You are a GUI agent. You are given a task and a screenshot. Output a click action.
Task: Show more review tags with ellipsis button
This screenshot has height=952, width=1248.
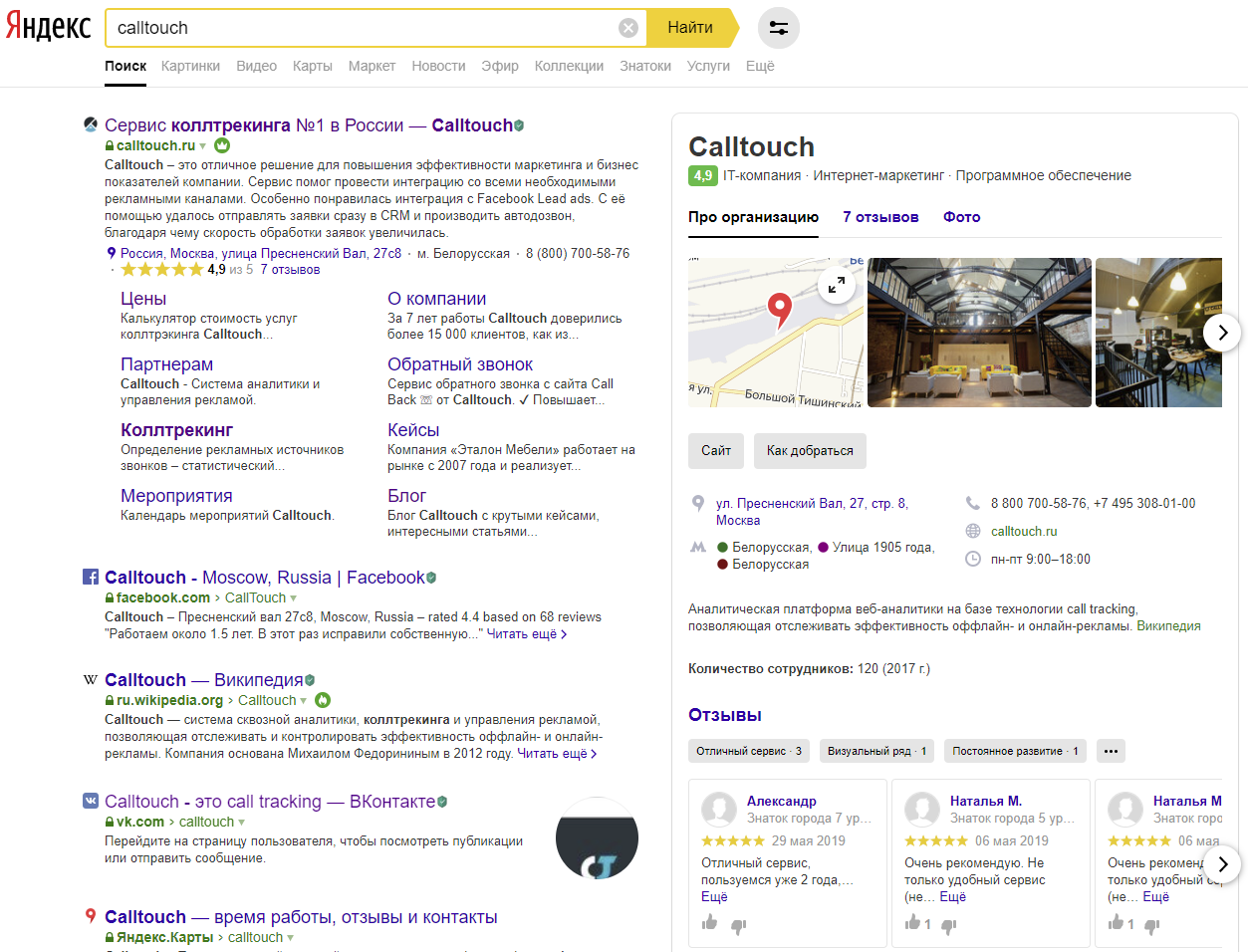[1111, 751]
